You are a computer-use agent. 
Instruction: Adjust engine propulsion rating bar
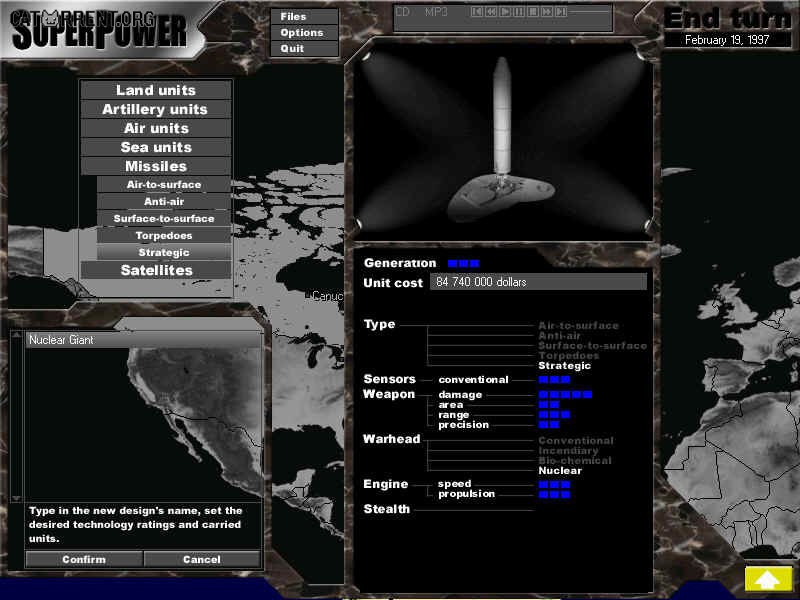tap(555, 494)
